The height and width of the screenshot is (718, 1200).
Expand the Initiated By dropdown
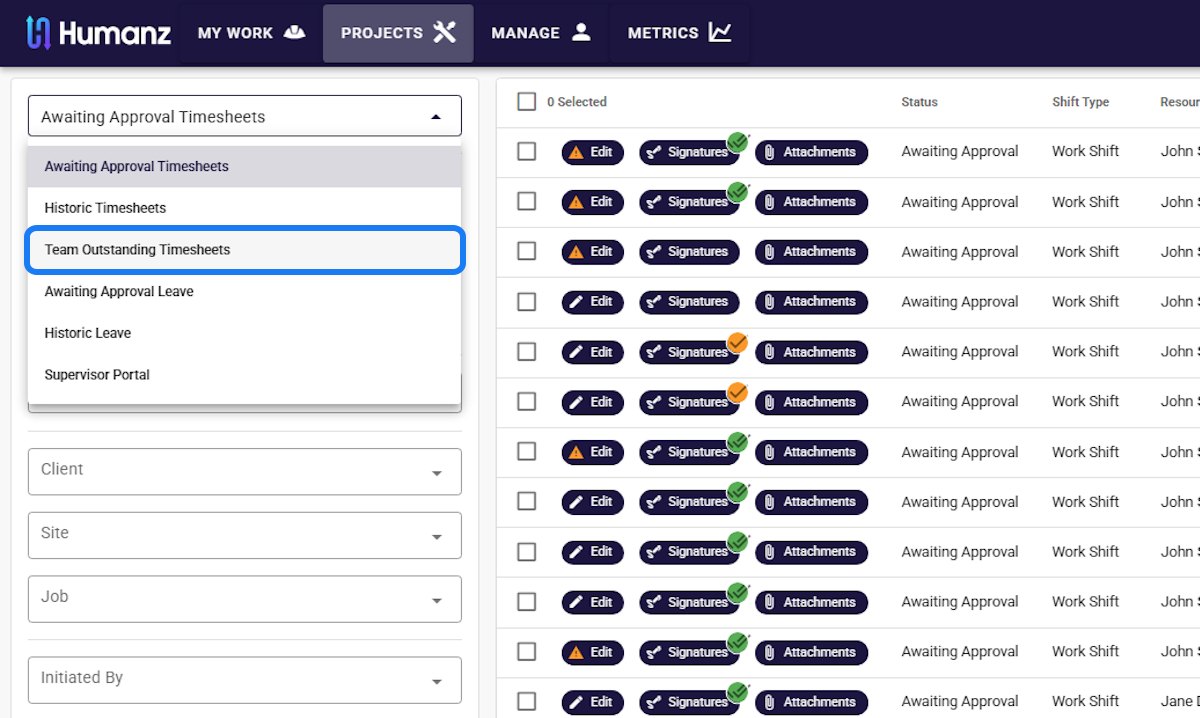[x=245, y=680]
